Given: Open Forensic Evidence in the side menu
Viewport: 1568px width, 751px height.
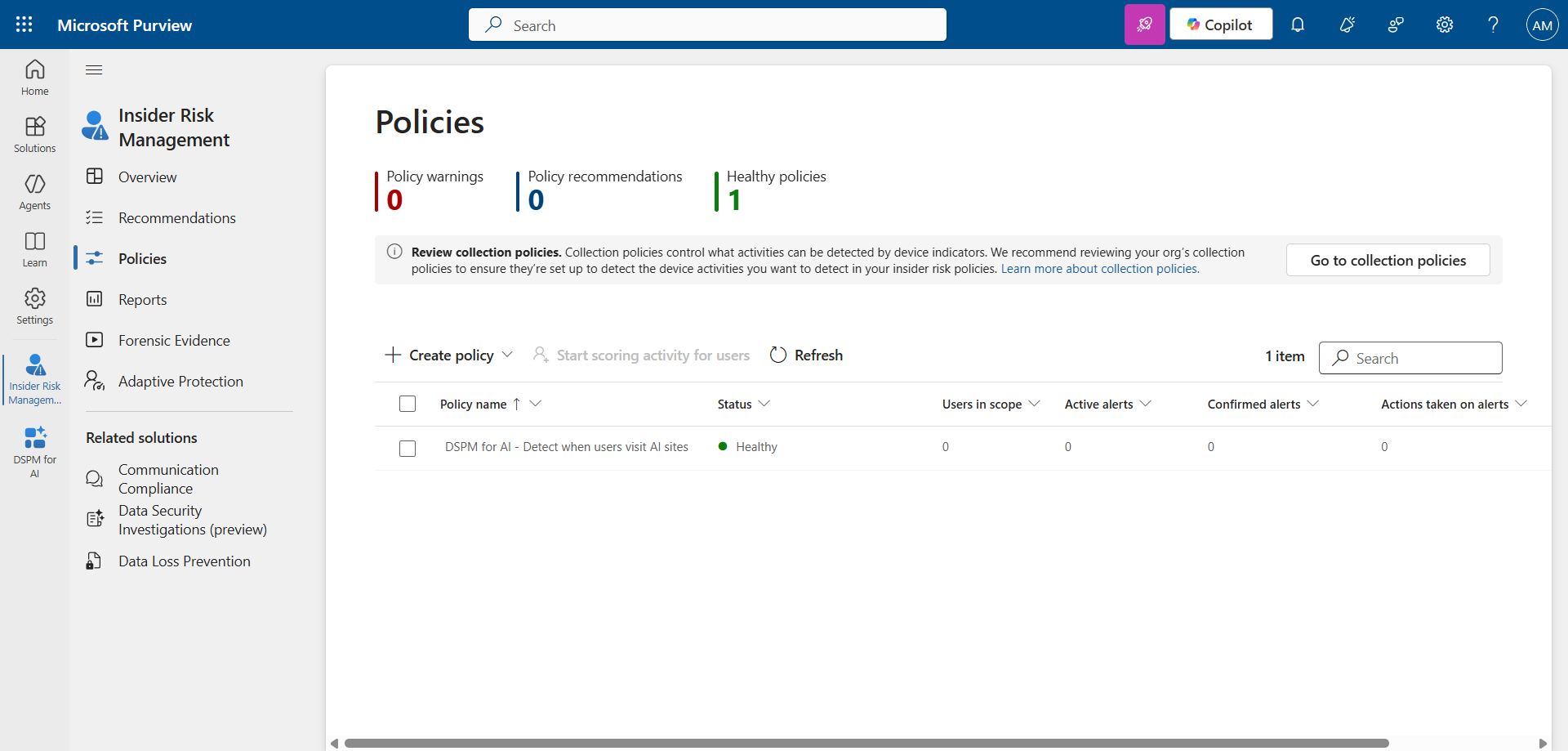Looking at the screenshot, I should coord(174,341).
